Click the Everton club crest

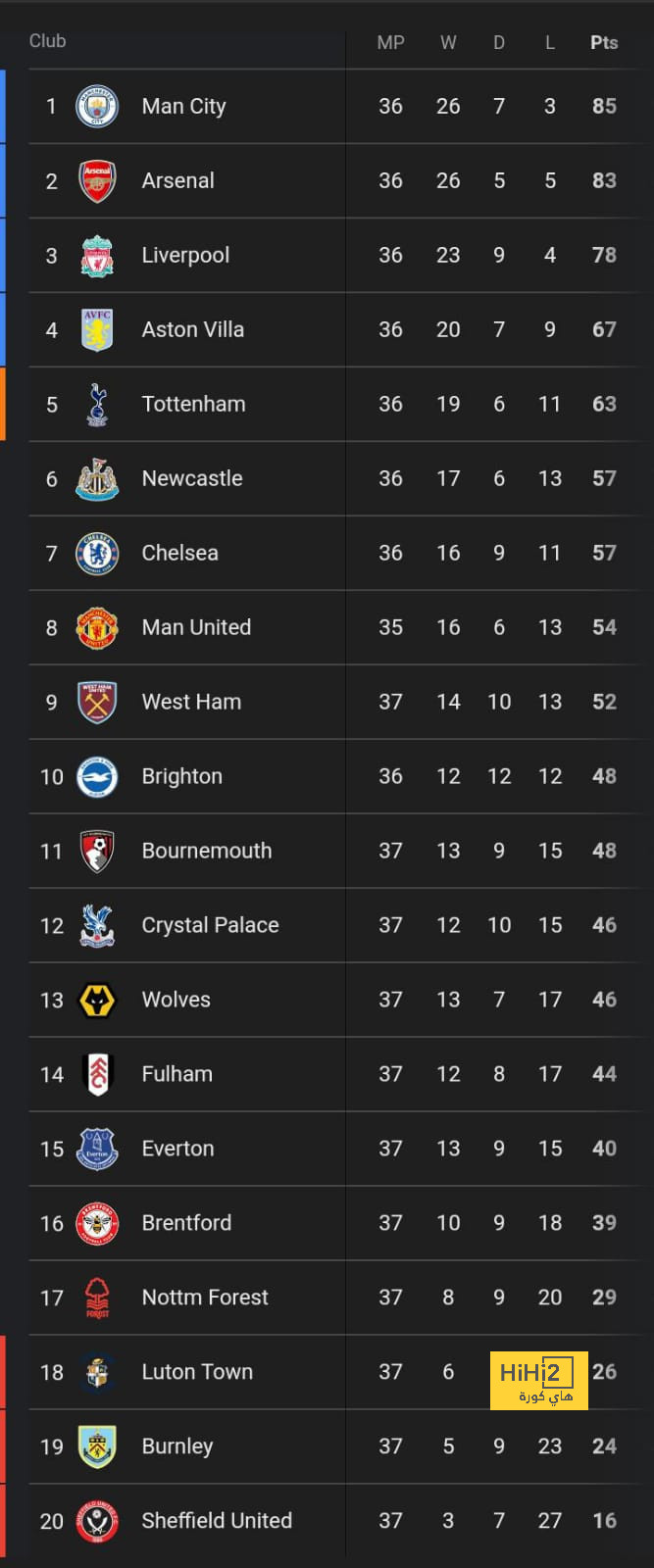click(97, 1149)
